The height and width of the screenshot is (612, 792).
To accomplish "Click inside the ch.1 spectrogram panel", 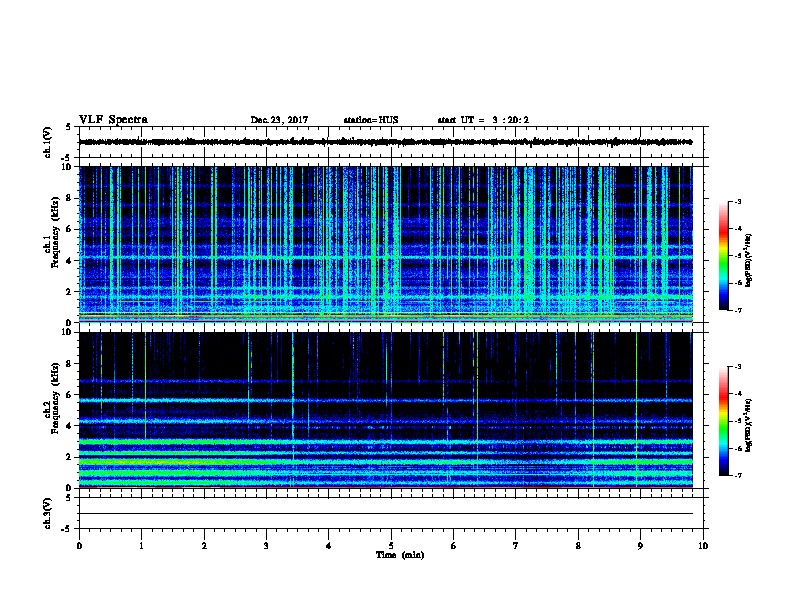I will click(x=386, y=244).
